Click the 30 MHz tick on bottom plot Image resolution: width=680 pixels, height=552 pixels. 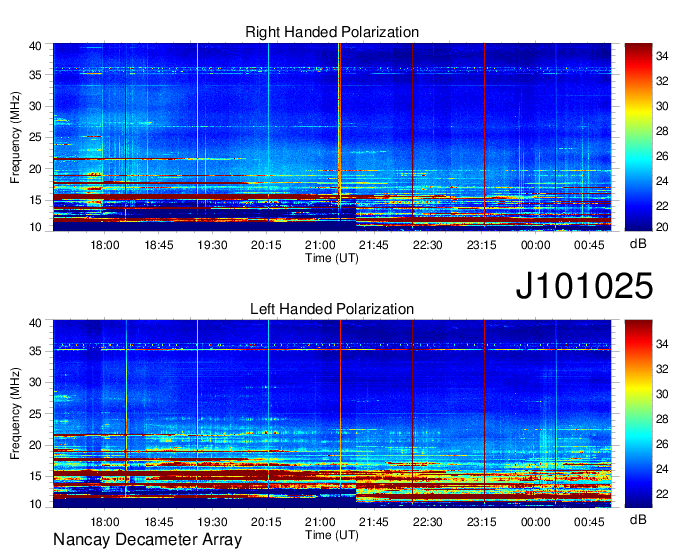[x=35, y=382]
